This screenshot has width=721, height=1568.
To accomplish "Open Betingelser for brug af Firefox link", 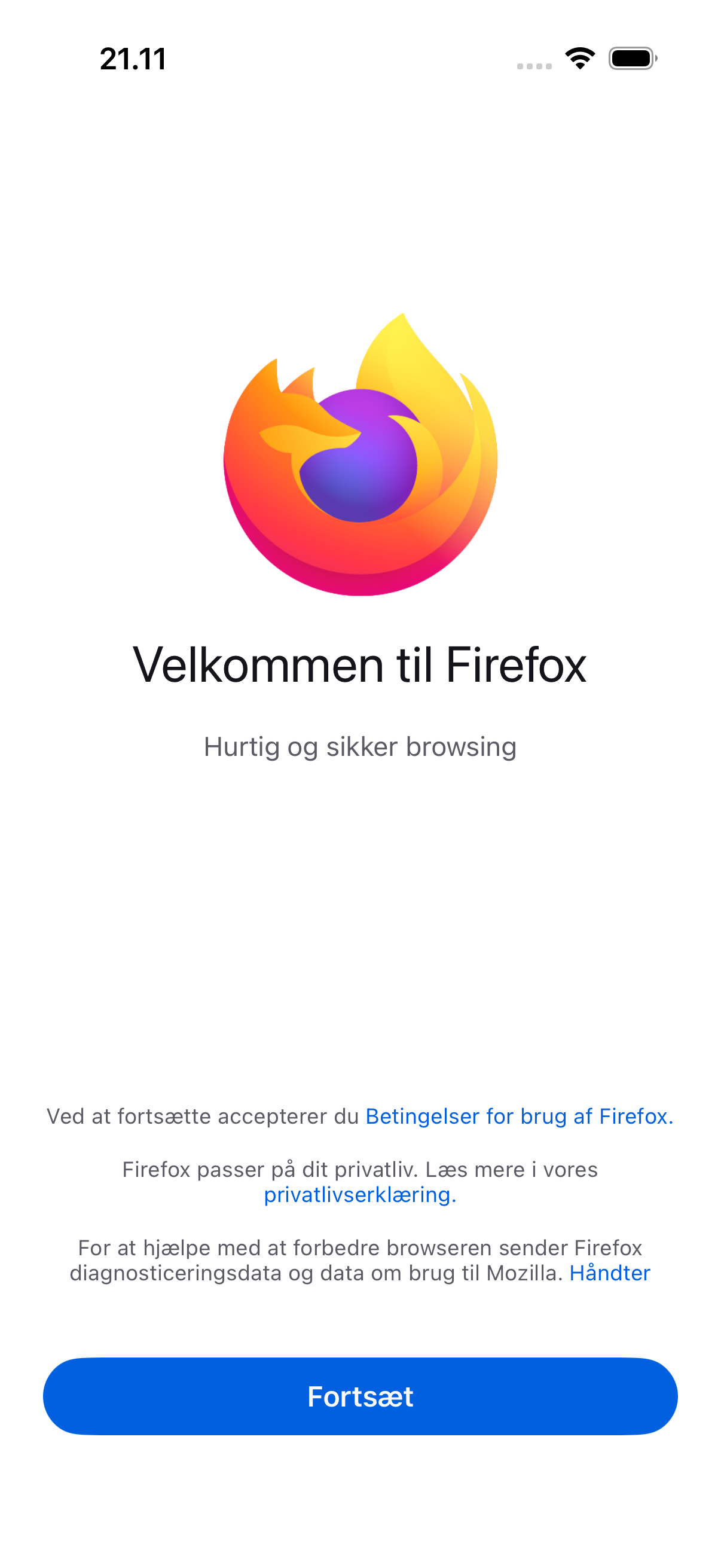I will 519,1116.
